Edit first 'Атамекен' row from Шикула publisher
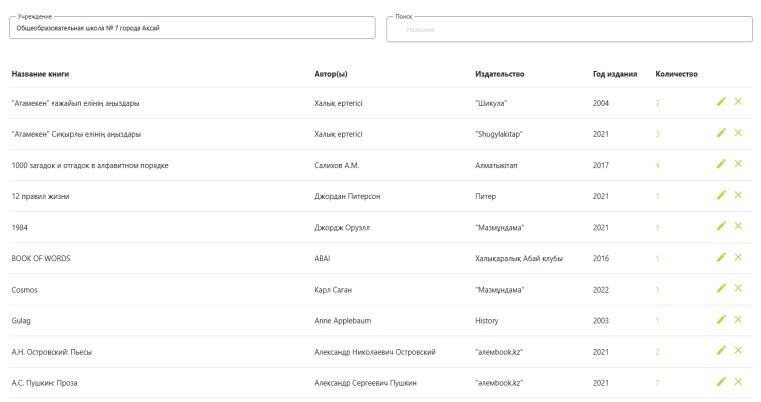 tap(721, 101)
